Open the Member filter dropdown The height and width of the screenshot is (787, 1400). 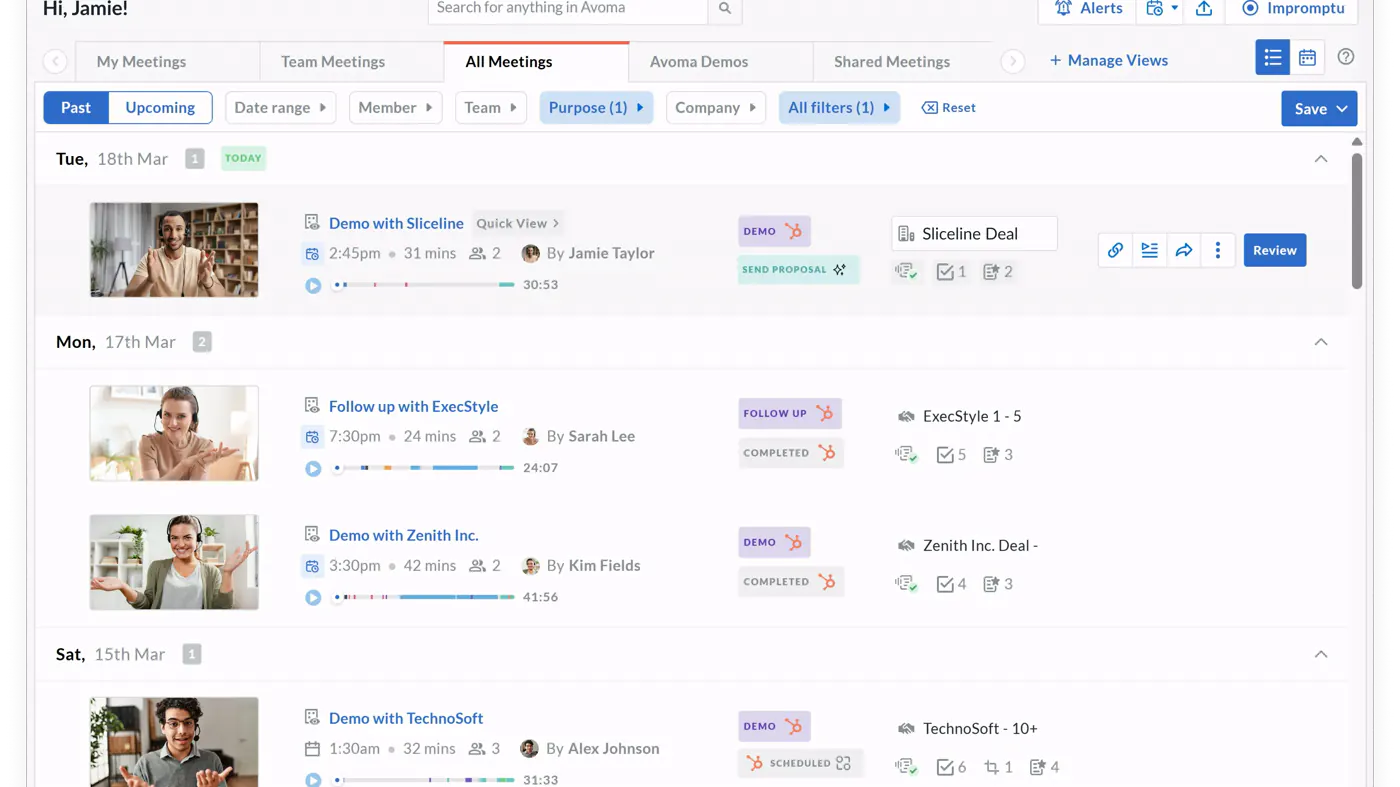396,108
